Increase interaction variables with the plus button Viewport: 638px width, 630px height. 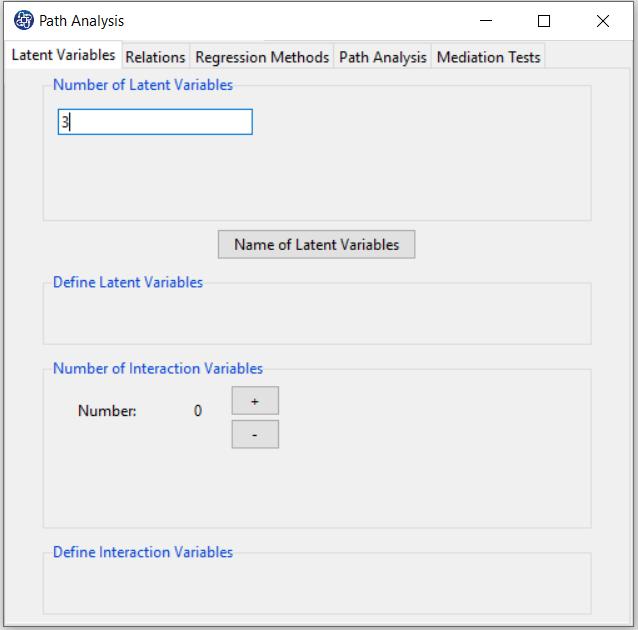coord(255,401)
